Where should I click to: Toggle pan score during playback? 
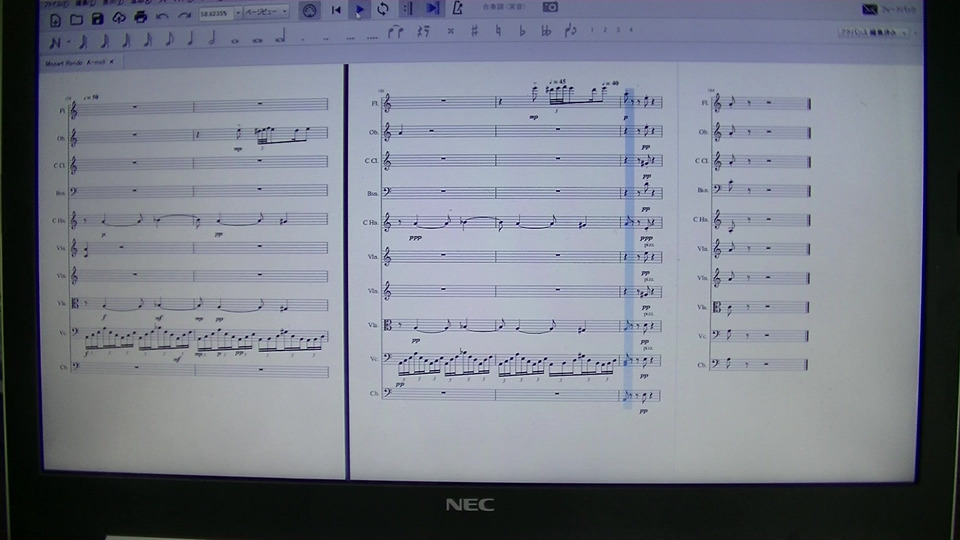(x=432, y=8)
